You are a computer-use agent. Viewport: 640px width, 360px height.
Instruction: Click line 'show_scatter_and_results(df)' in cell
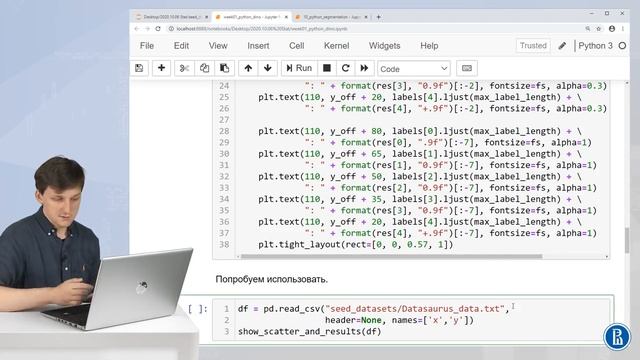(309, 332)
